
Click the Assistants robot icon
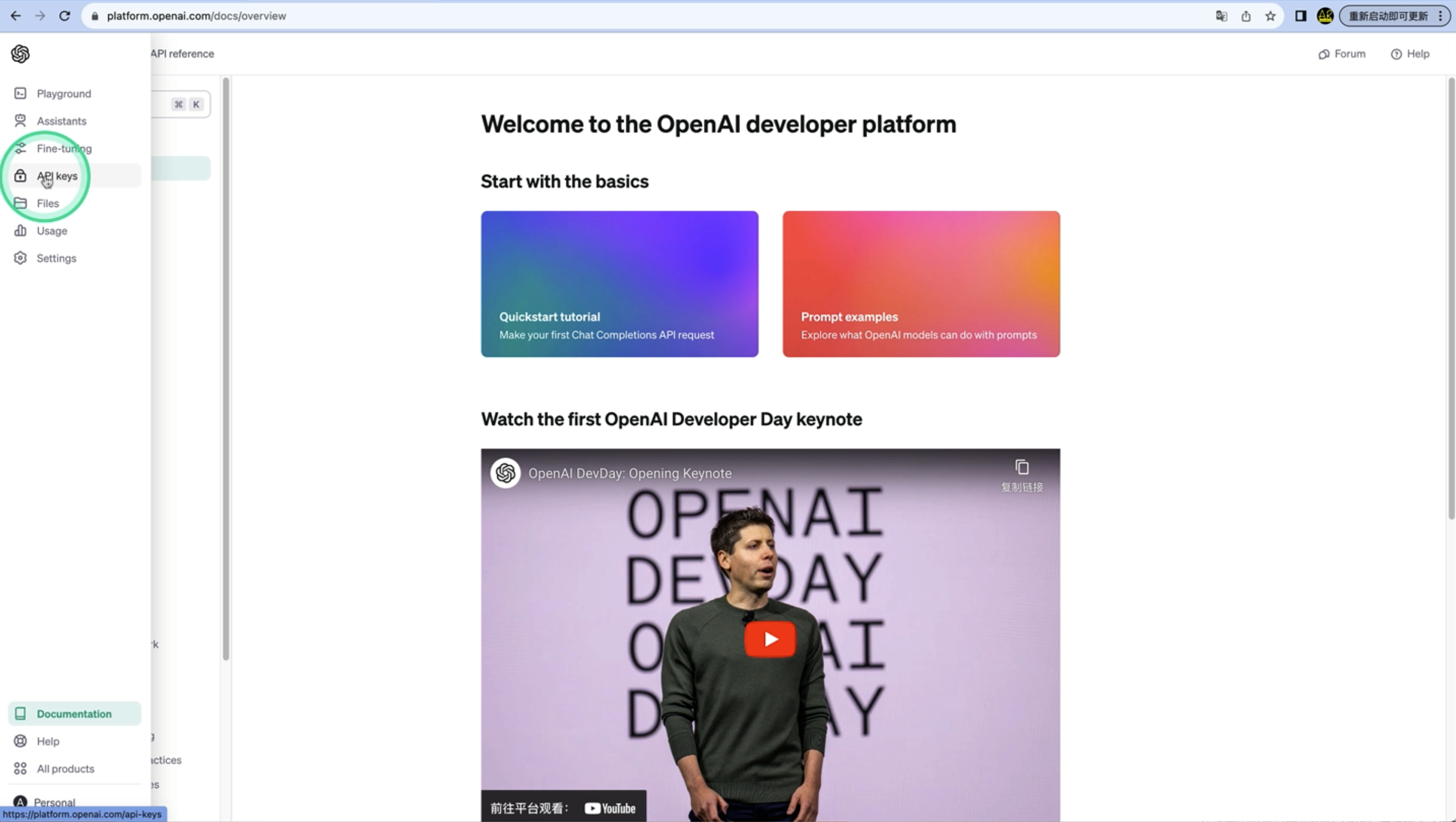coord(20,120)
